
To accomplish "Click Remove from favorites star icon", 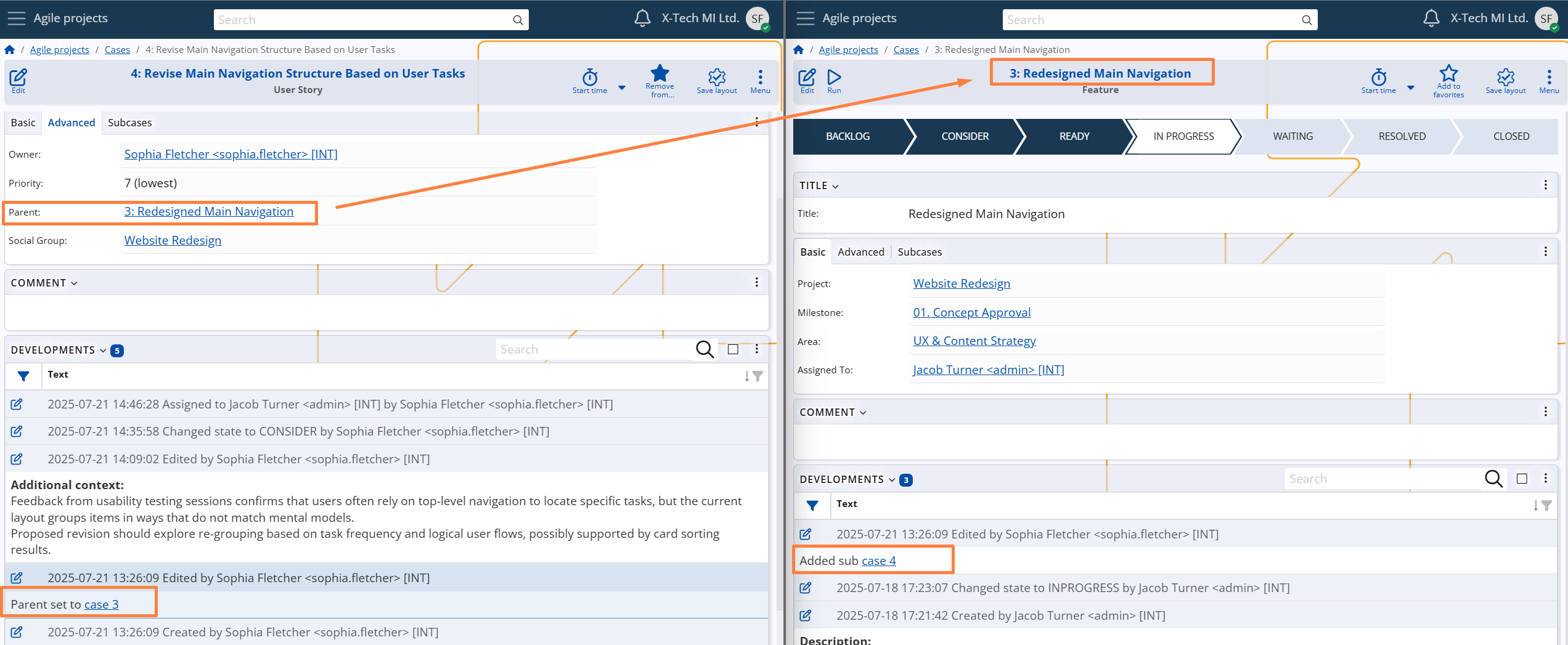I will point(659,74).
